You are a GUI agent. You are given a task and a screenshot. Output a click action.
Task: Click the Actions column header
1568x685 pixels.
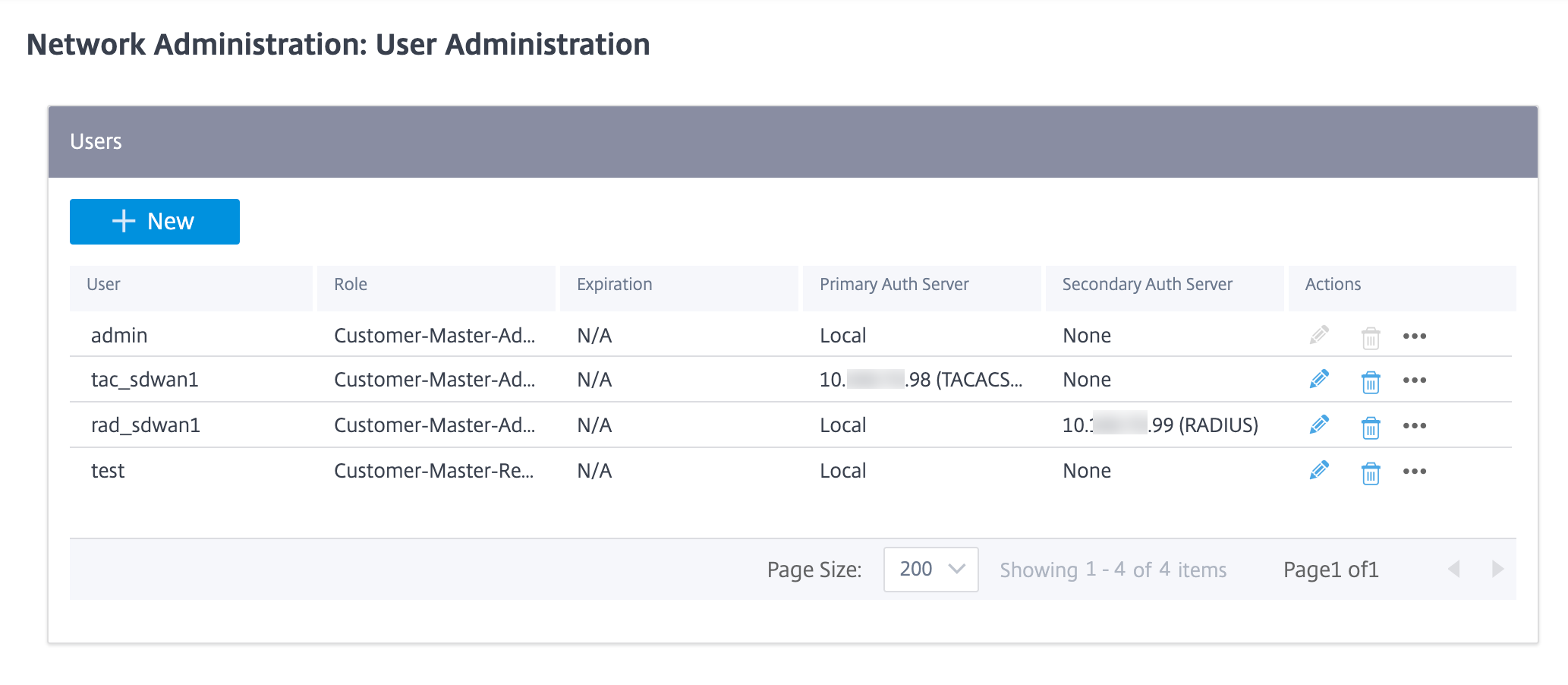1403,288
